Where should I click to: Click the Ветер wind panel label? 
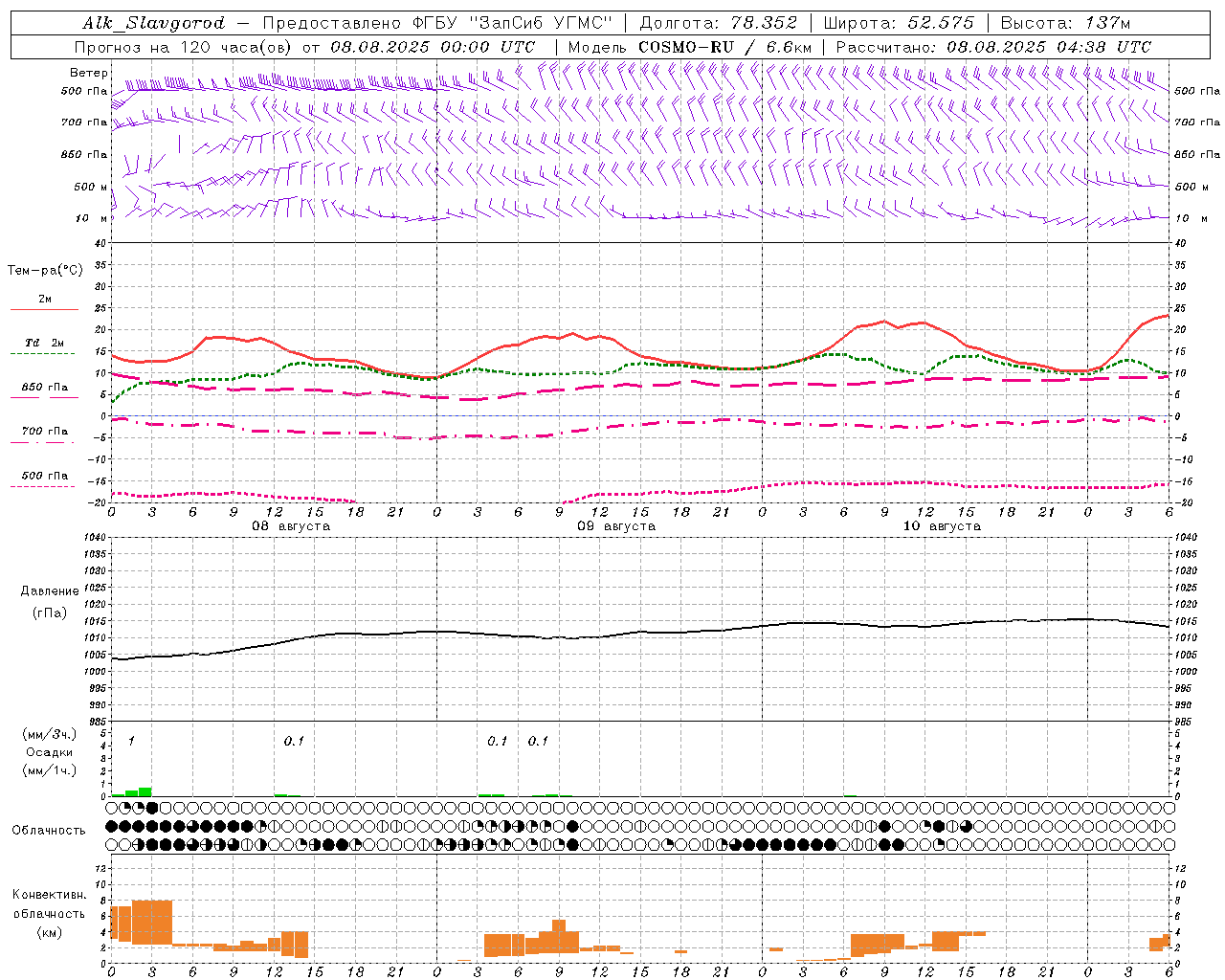[x=88, y=73]
